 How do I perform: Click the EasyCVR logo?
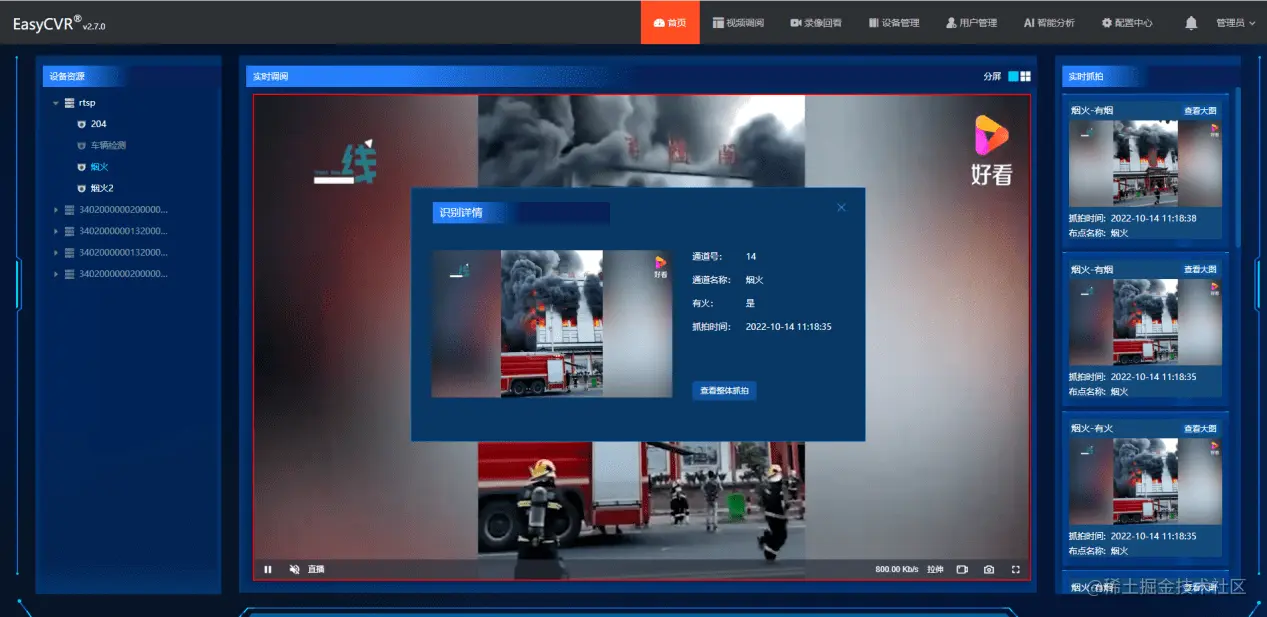point(58,24)
